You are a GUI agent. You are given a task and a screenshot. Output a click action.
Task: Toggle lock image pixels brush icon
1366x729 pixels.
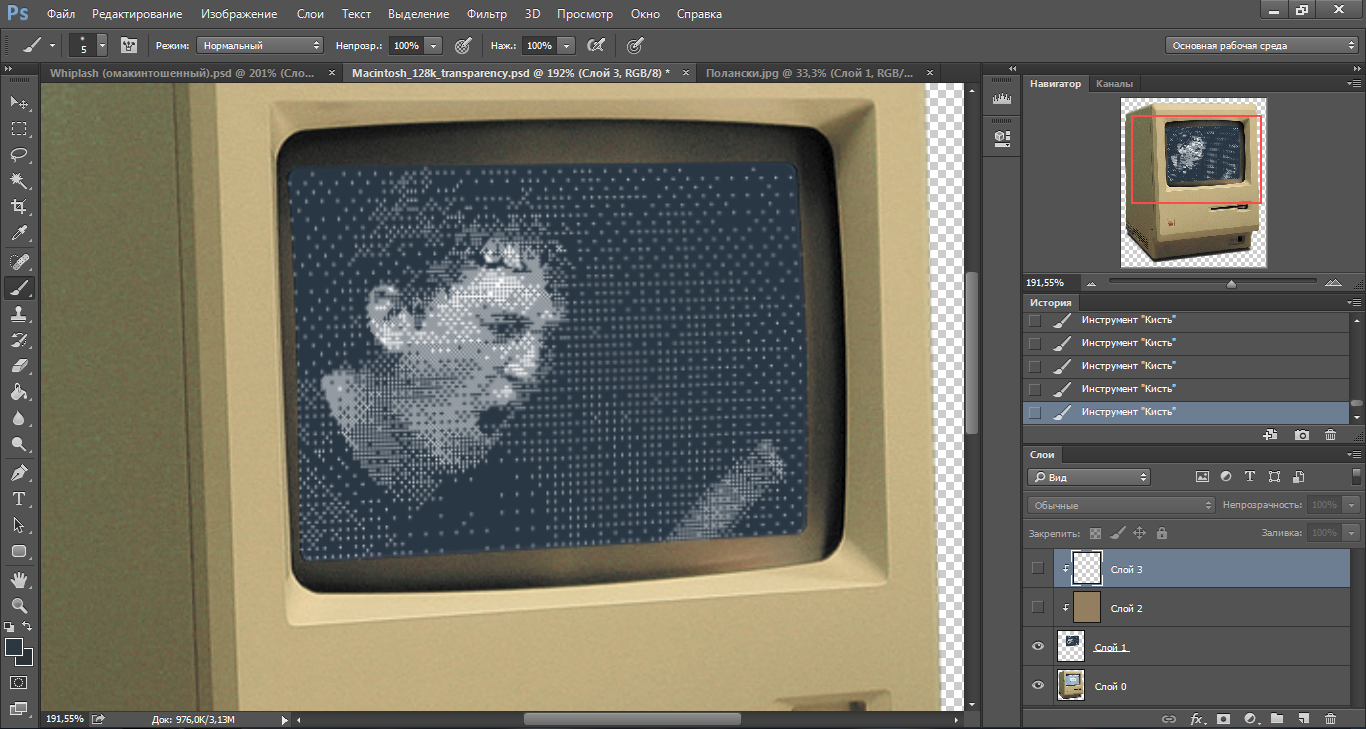[x=1118, y=533]
